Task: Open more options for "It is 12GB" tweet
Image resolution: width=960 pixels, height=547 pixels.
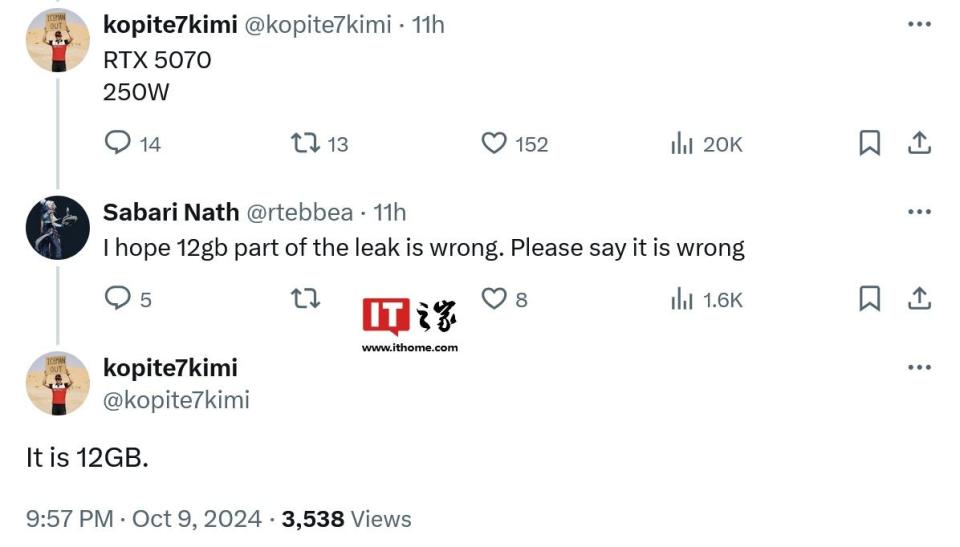Action: (919, 368)
